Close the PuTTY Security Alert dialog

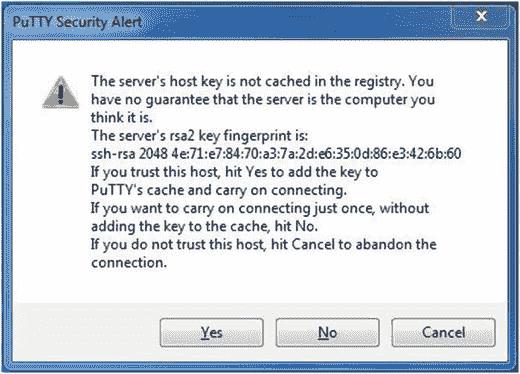coord(481,16)
